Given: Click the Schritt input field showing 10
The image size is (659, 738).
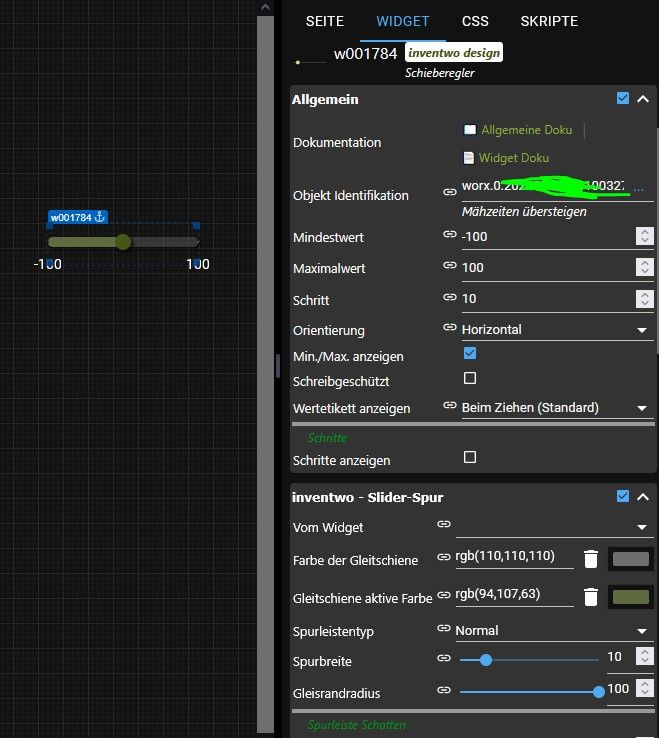Looking at the screenshot, I should (547, 298).
